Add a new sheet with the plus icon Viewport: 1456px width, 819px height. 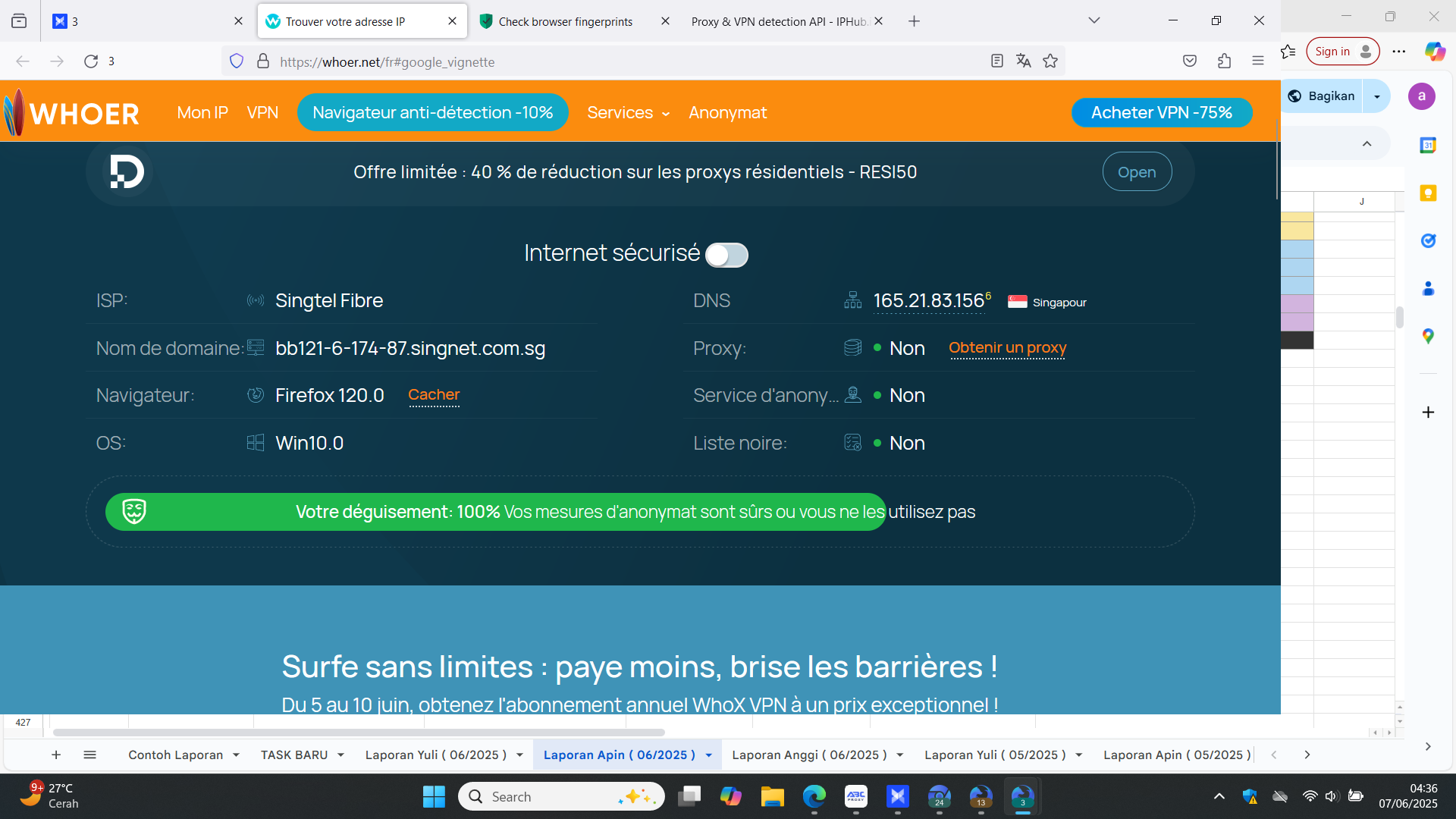[56, 755]
